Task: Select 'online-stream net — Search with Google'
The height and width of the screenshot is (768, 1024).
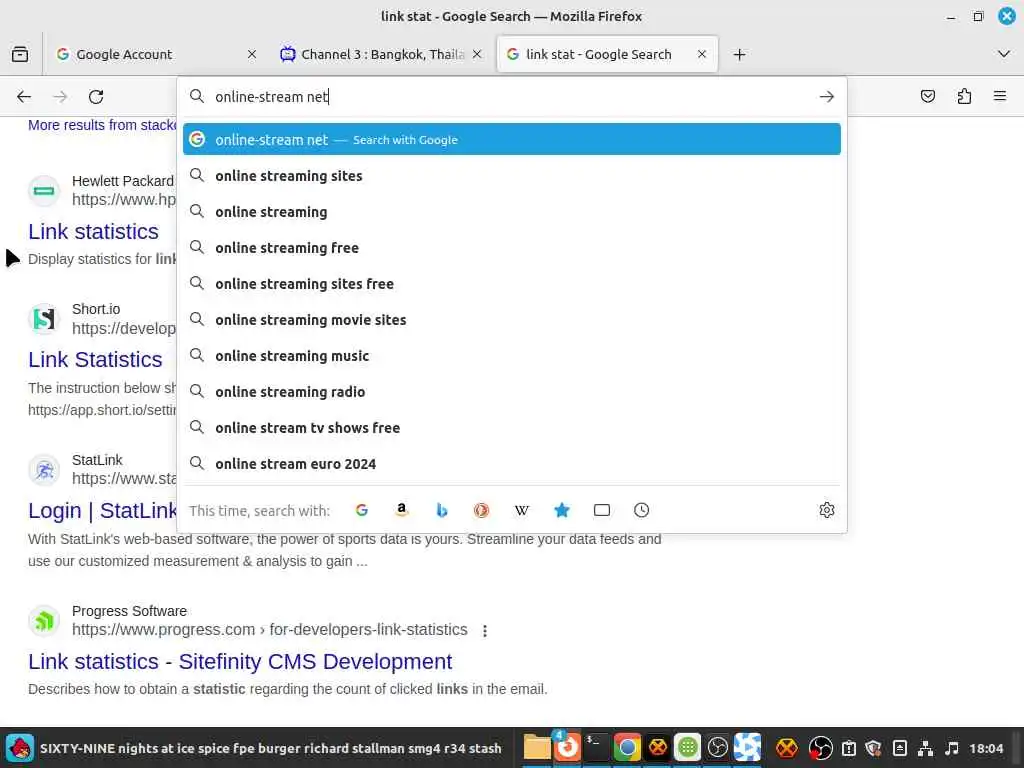Action: (512, 139)
